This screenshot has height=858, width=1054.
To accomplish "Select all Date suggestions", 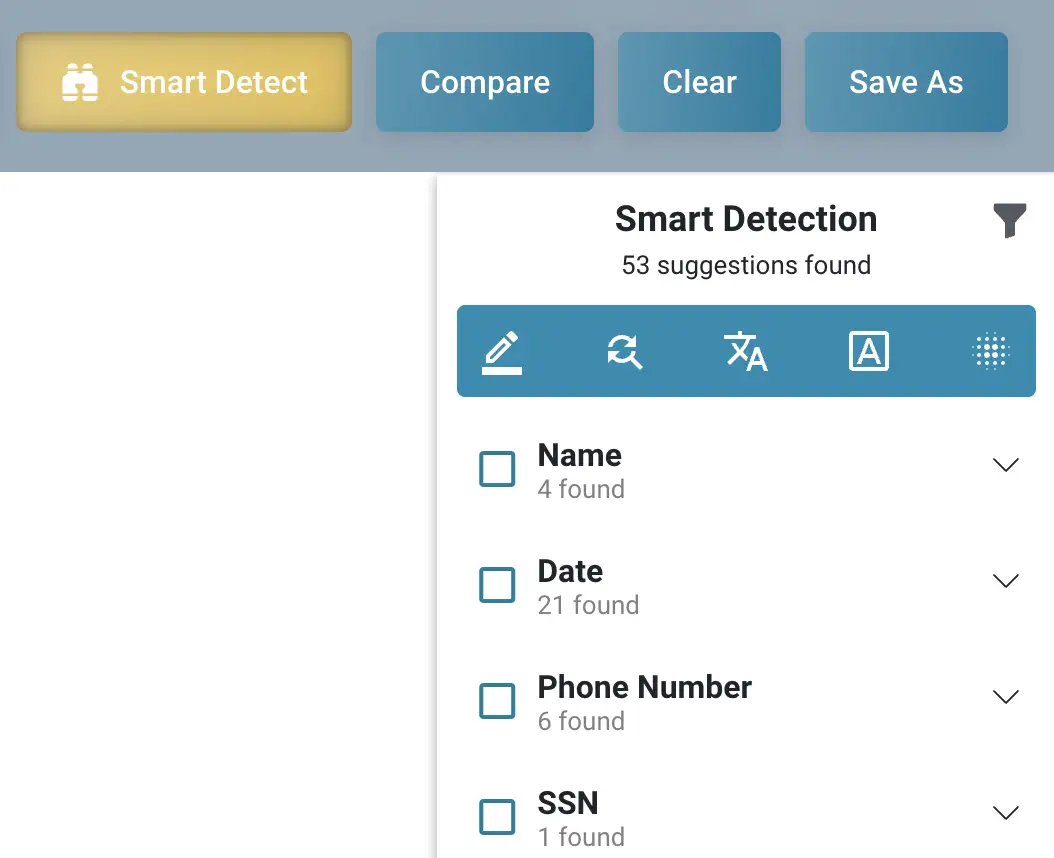I will [497, 585].
